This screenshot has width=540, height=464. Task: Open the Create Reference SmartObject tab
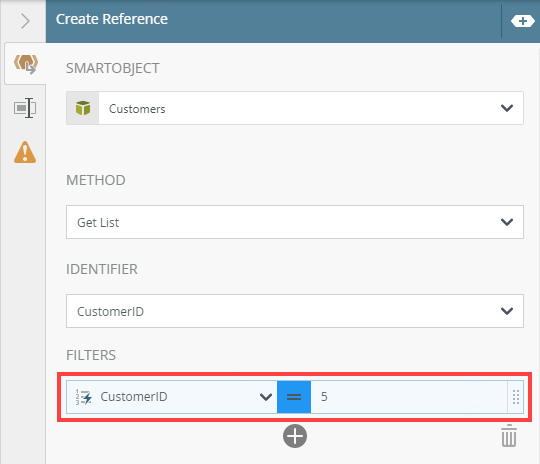[x=25, y=64]
